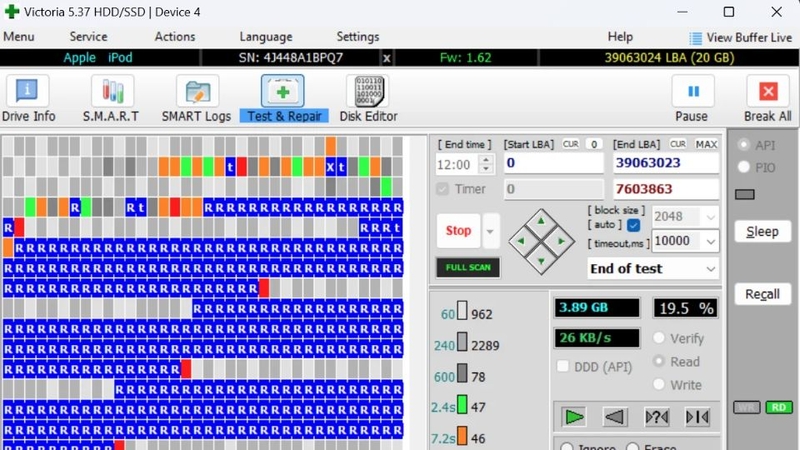Open the Language menu

(266, 37)
